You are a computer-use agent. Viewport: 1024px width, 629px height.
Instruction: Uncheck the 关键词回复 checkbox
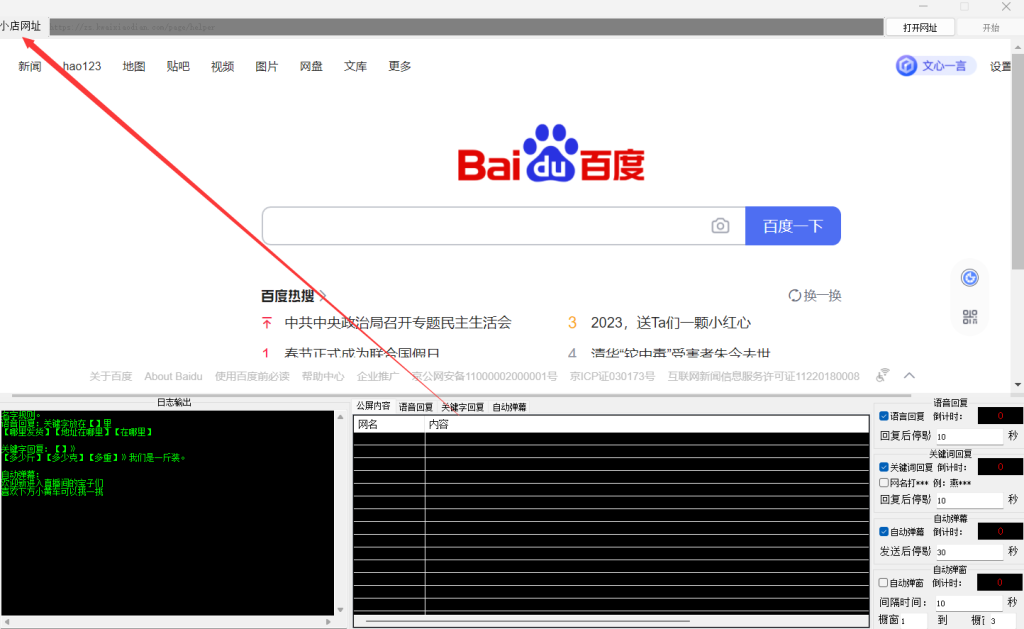pyautogui.click(x=884, y=467)
